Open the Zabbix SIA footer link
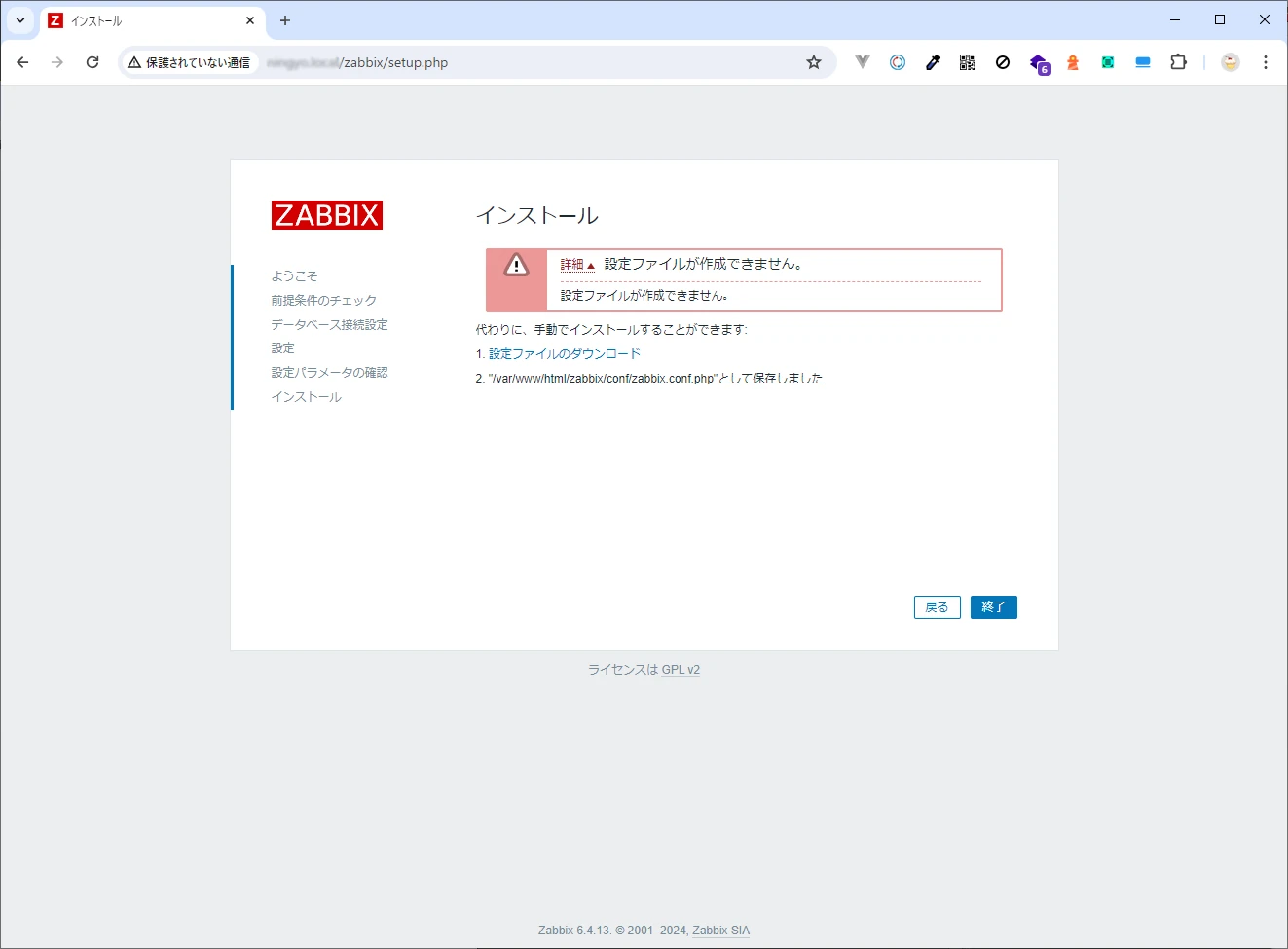This screenshot has width=1288, height=949. (x=720, y=931)
